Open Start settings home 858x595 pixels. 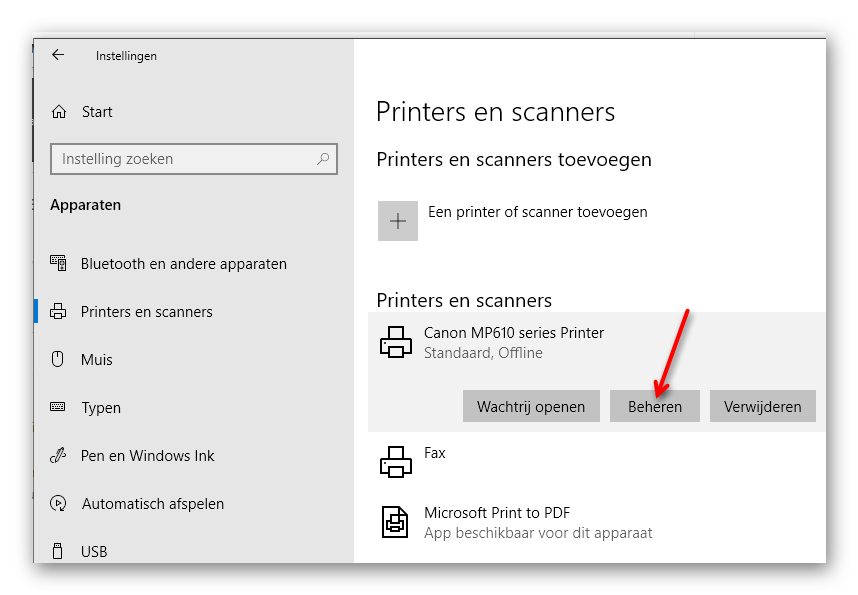coord(97,112)
